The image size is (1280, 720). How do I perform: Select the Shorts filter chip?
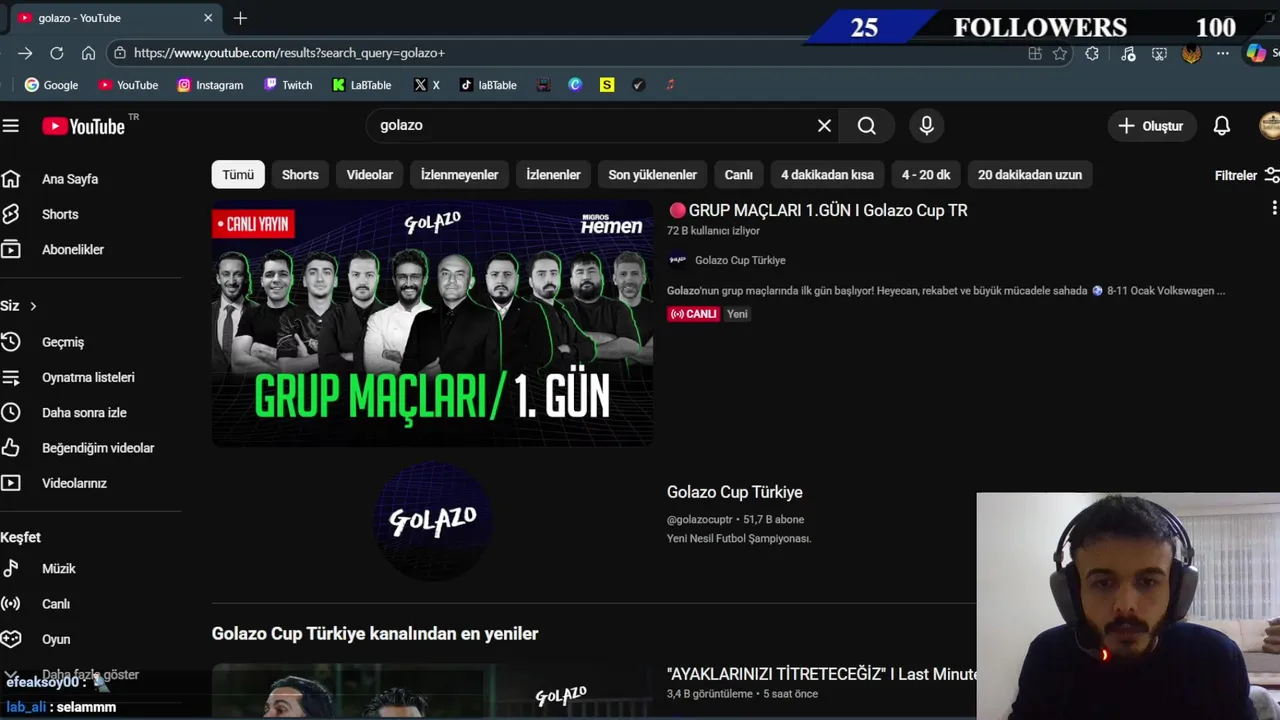(300, 175)
